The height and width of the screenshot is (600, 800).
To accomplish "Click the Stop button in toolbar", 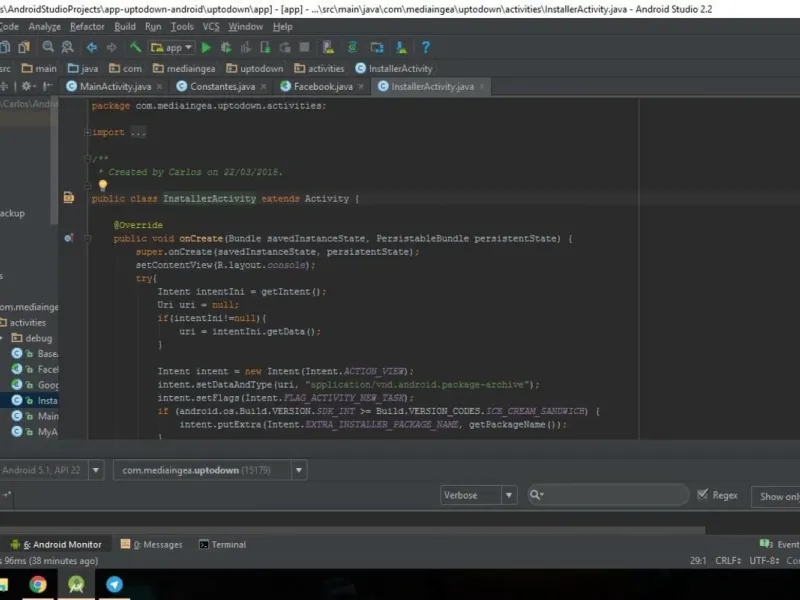I will [x=303, y=47].
